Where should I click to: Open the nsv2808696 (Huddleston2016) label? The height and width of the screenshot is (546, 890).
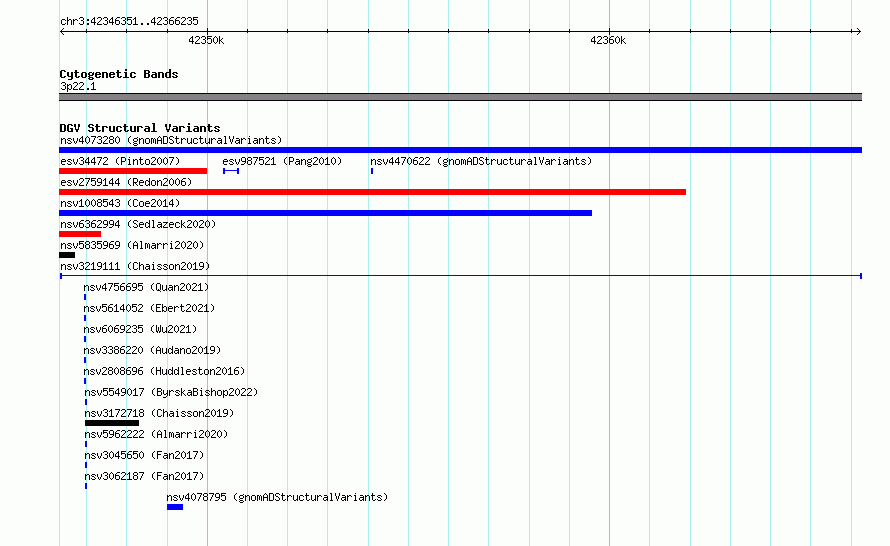pyautogui.click(x=164, y=371)
